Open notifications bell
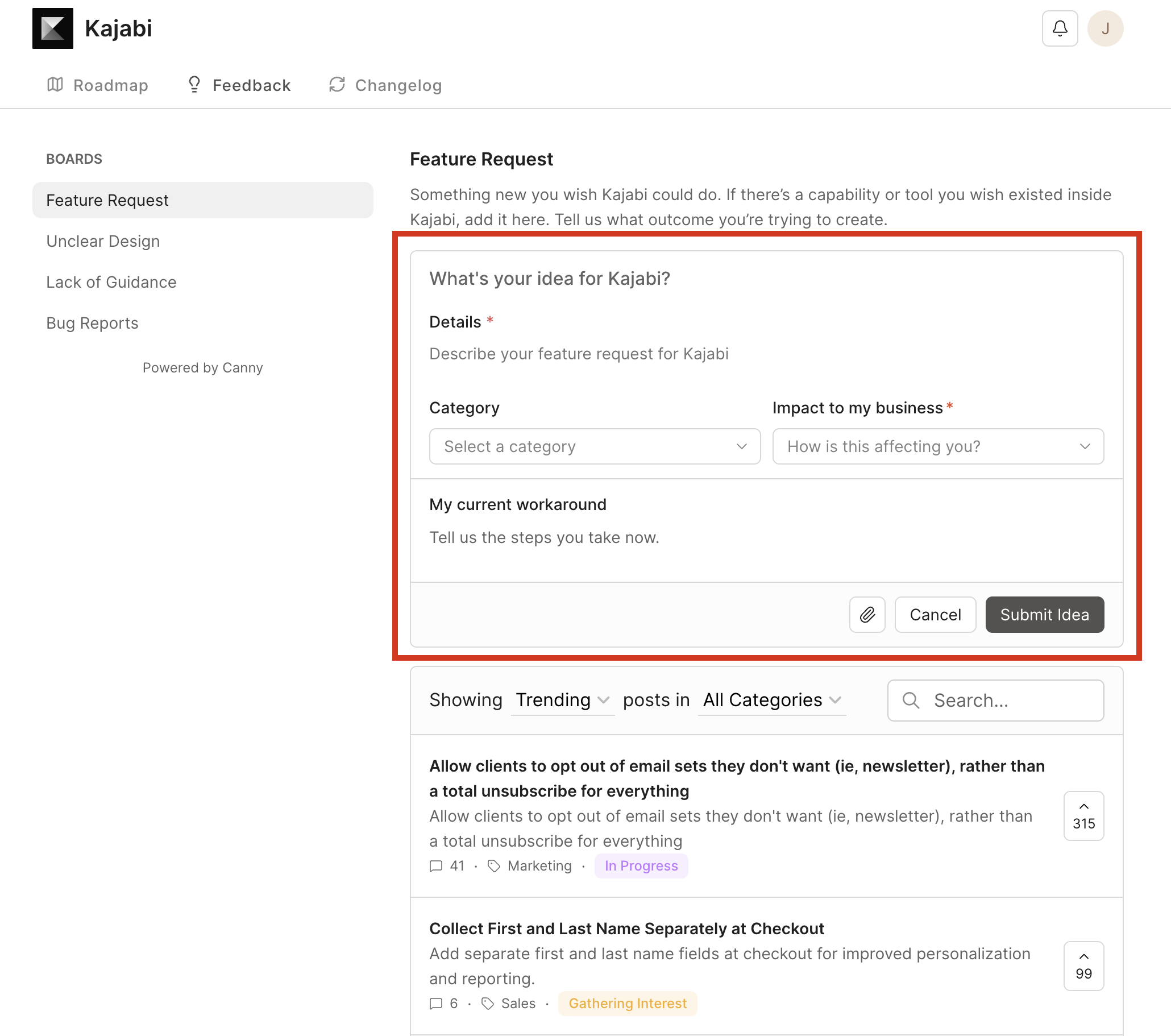The height and width of the screenshot is (1036, 1171). 1060,28
